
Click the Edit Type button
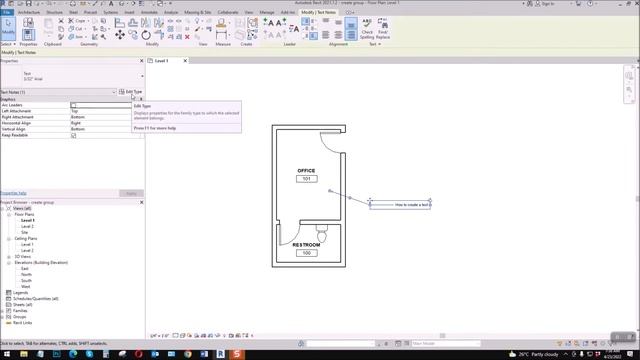(131, 92)
